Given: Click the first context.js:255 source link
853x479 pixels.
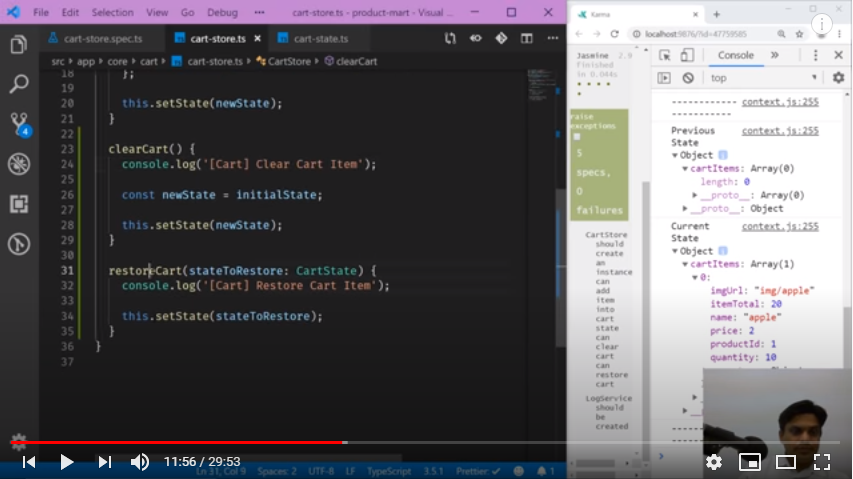Looking at the screenshot, I should [x=780, y=102].
